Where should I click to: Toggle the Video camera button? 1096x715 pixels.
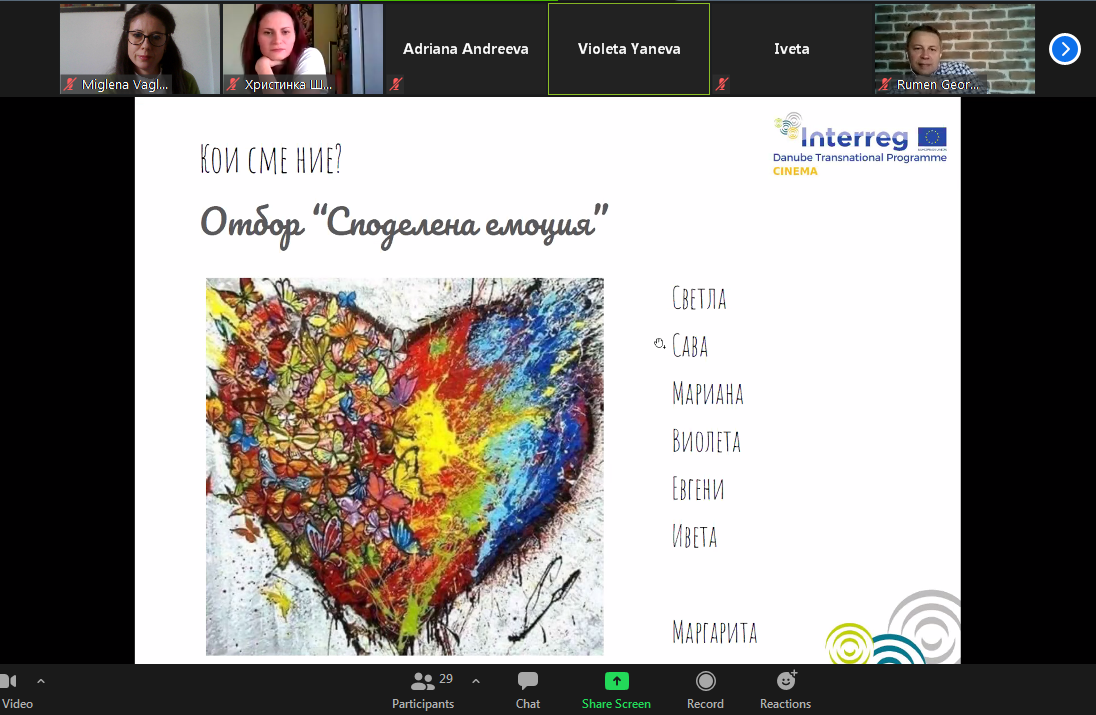pos(10,683)
